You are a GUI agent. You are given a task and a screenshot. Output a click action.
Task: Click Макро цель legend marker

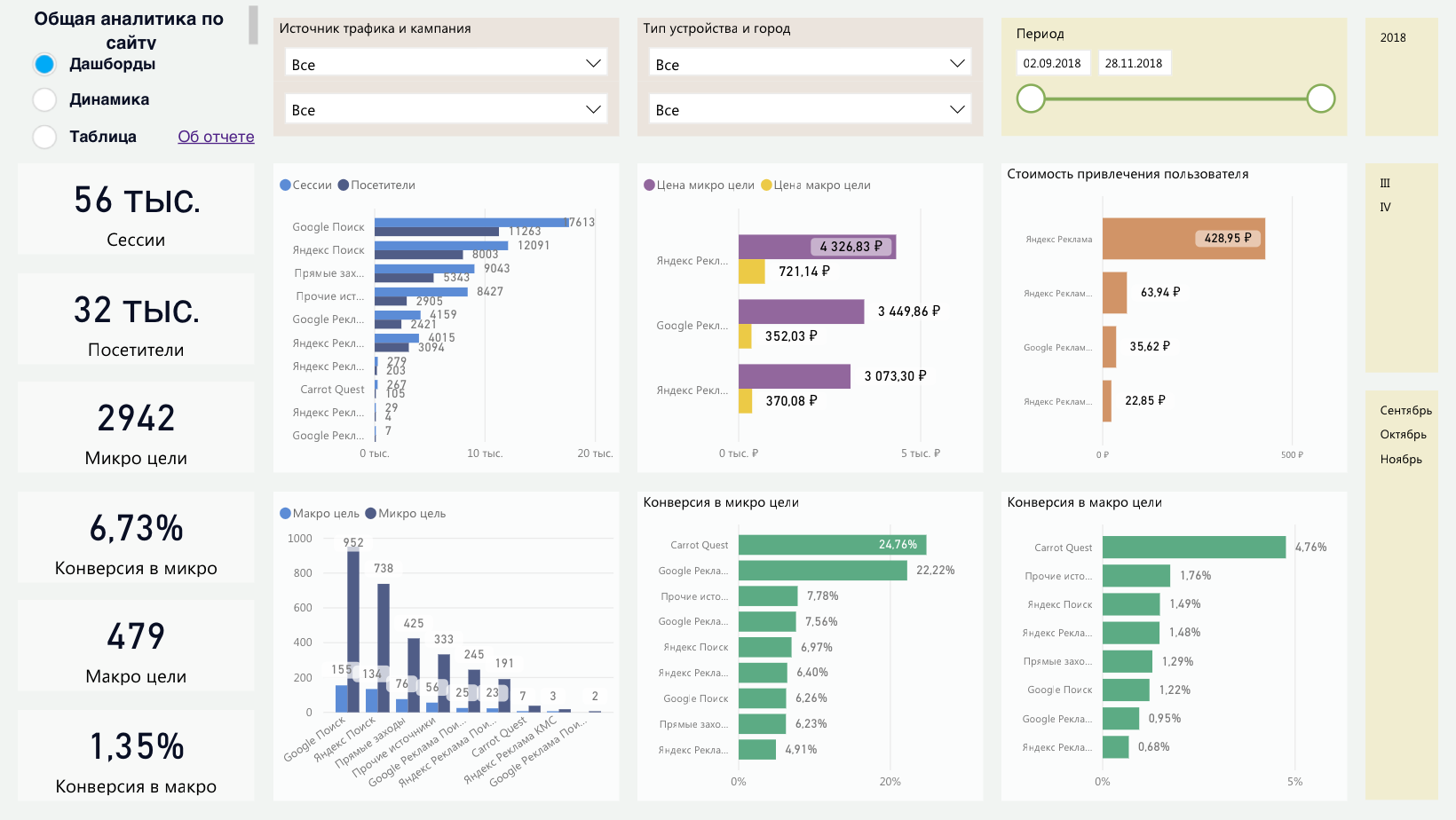click(285, 513)
